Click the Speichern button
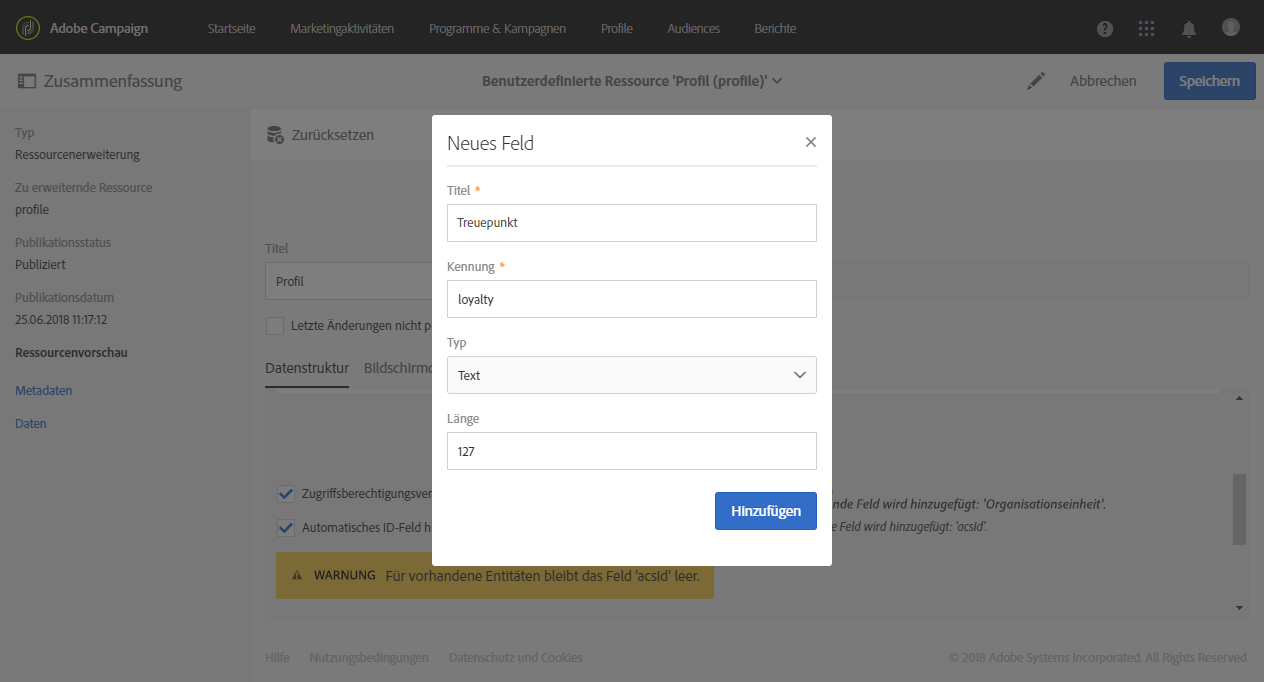 click(1209, 81)
